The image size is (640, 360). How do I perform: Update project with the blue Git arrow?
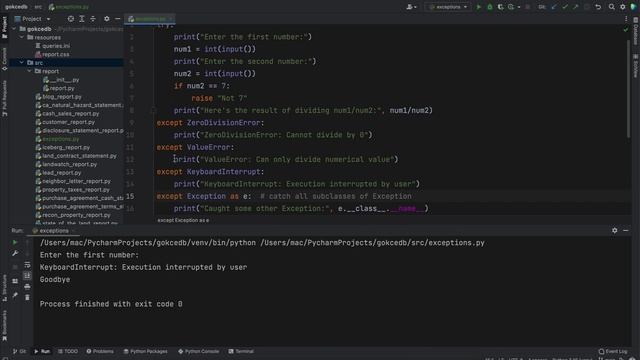coord(553,7)
